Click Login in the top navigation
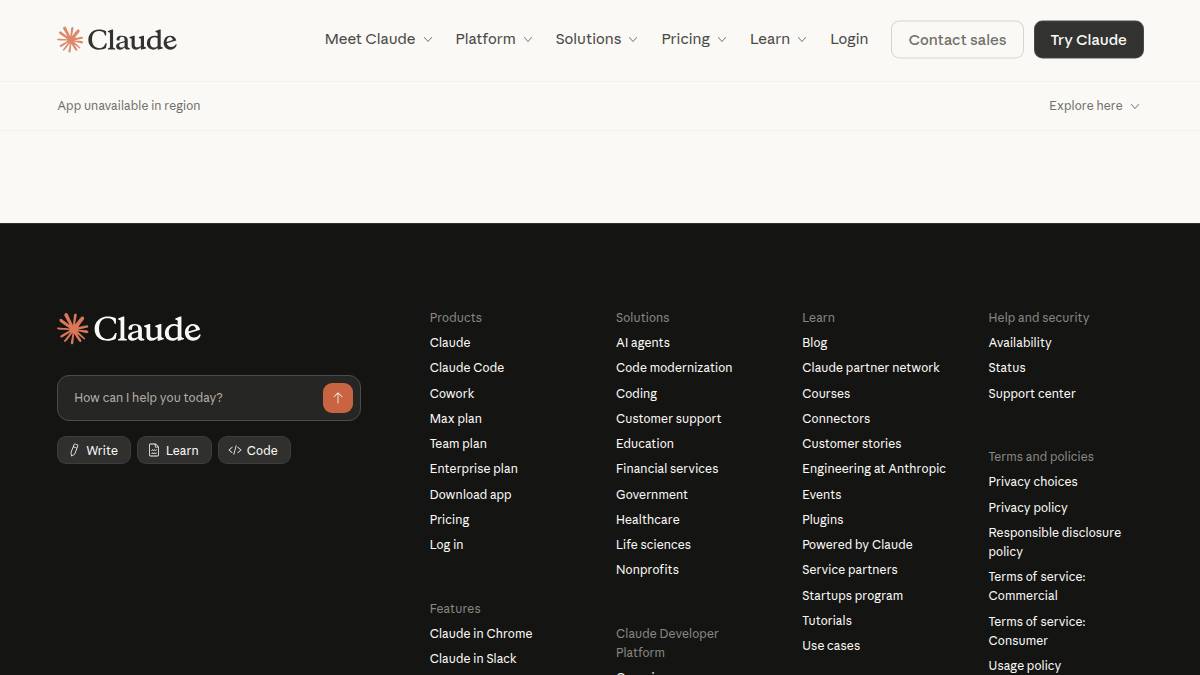The image size is (1200, 675). click(x=849, y=39)
